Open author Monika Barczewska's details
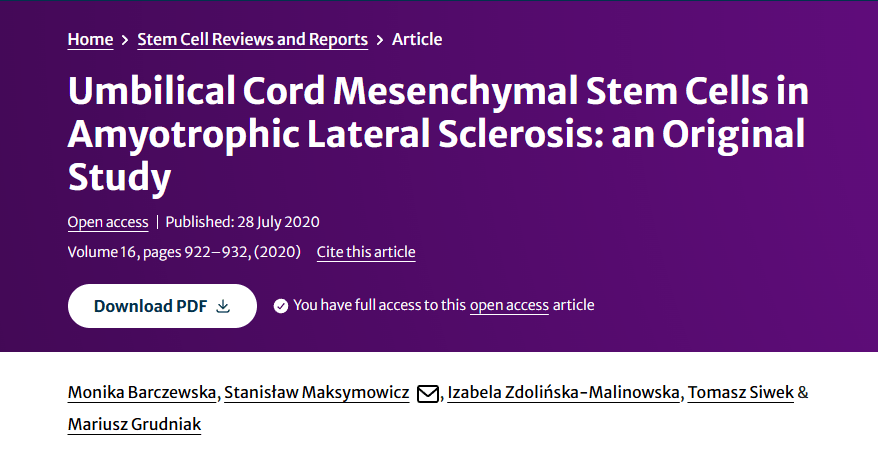Screen dimensions: 878x460 (x=140, y=392)
